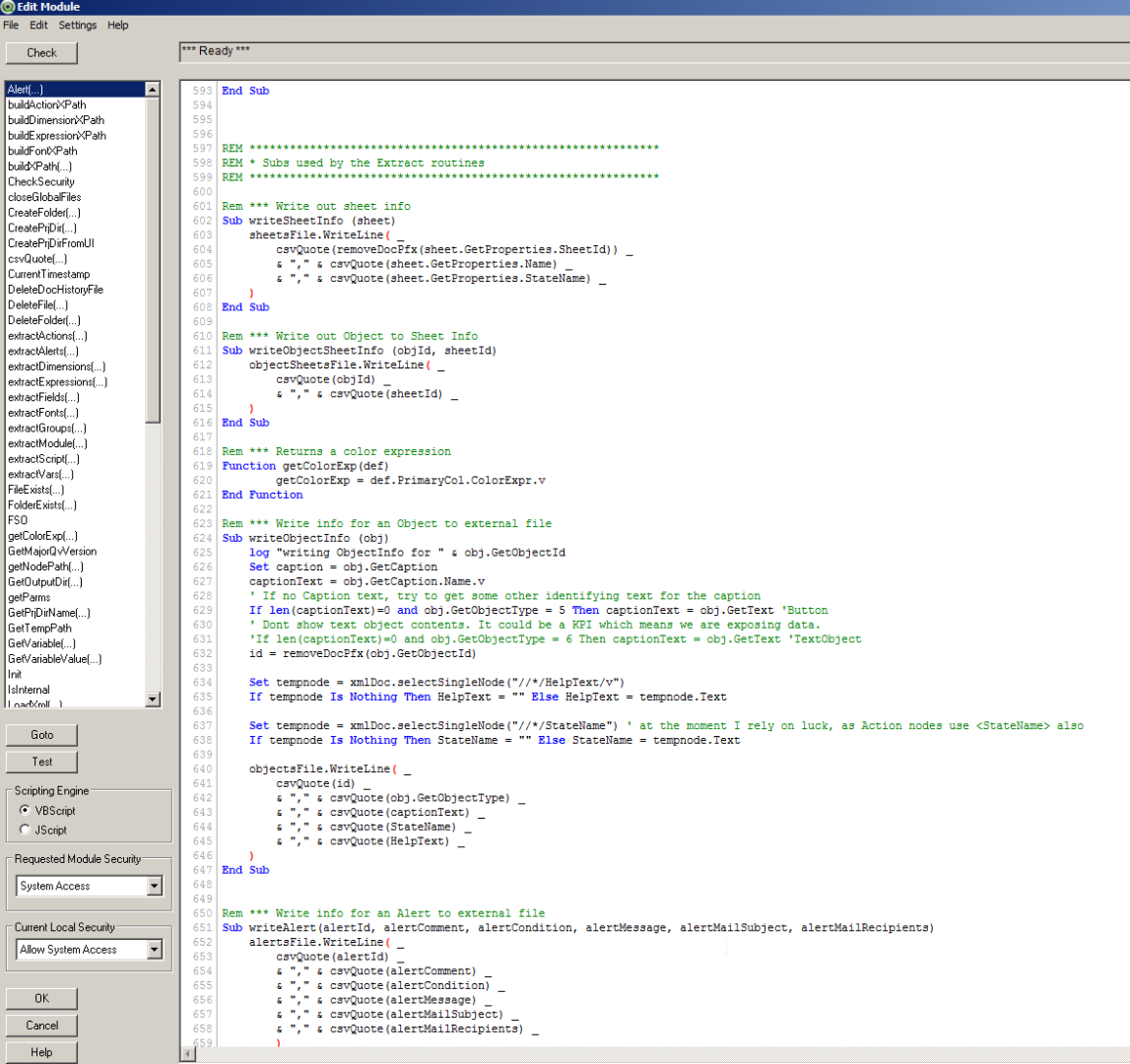Screen dimensions: 1130x1064
Task: Select extractScript(...) in the function list
Action: 43,459
